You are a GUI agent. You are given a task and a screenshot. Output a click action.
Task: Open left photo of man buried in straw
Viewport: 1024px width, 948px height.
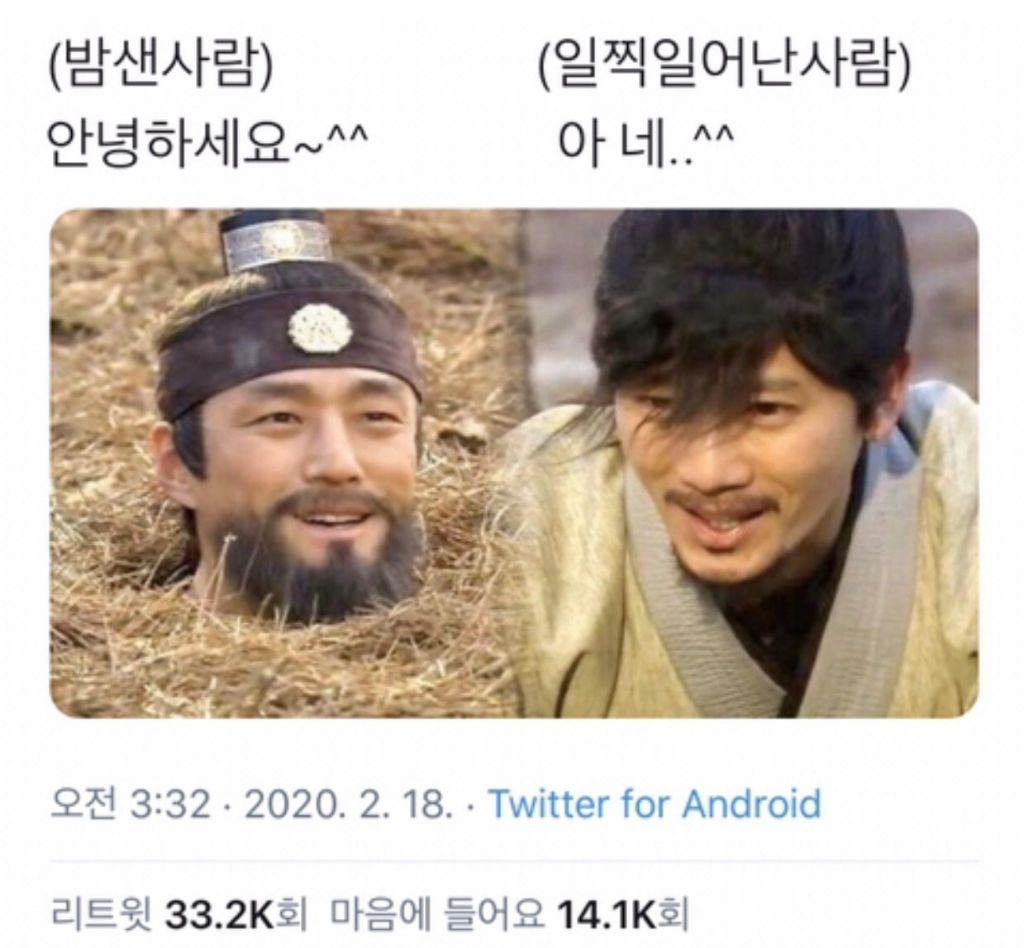(x=287, y=464)
